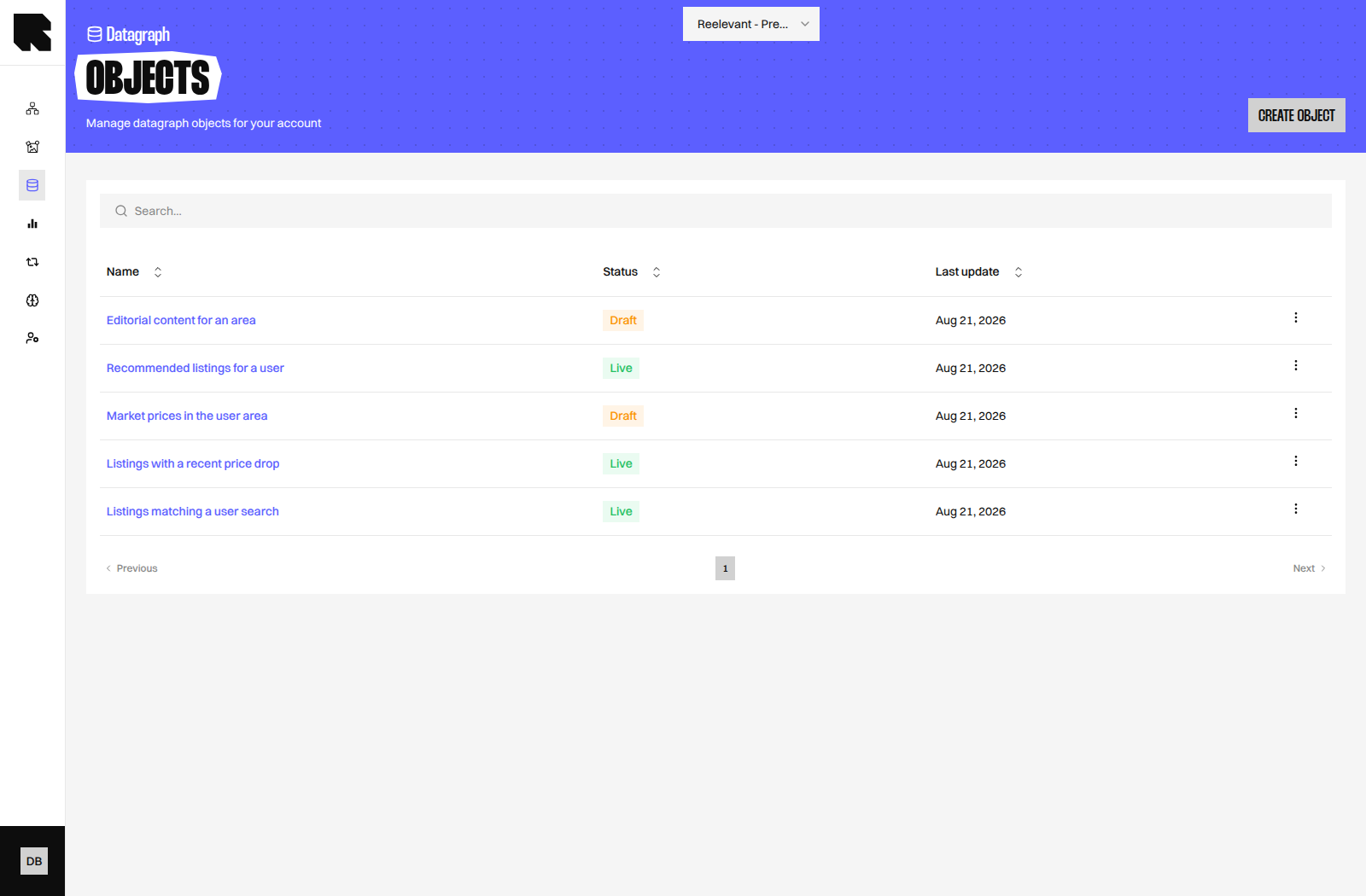
Task: Click the DB user avatar
Action: click(34, 861)
